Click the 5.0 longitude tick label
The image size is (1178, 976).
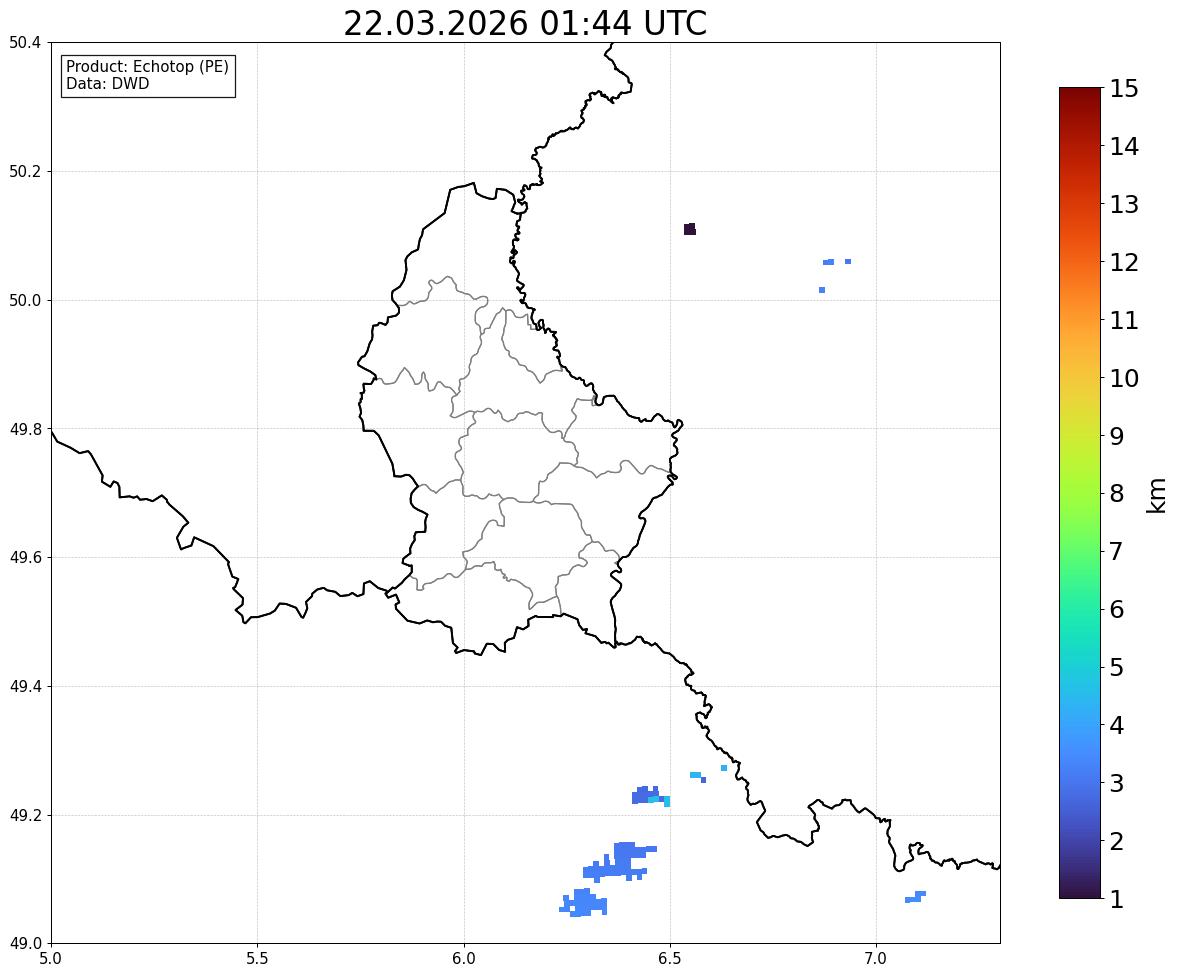tap(51, 959)
